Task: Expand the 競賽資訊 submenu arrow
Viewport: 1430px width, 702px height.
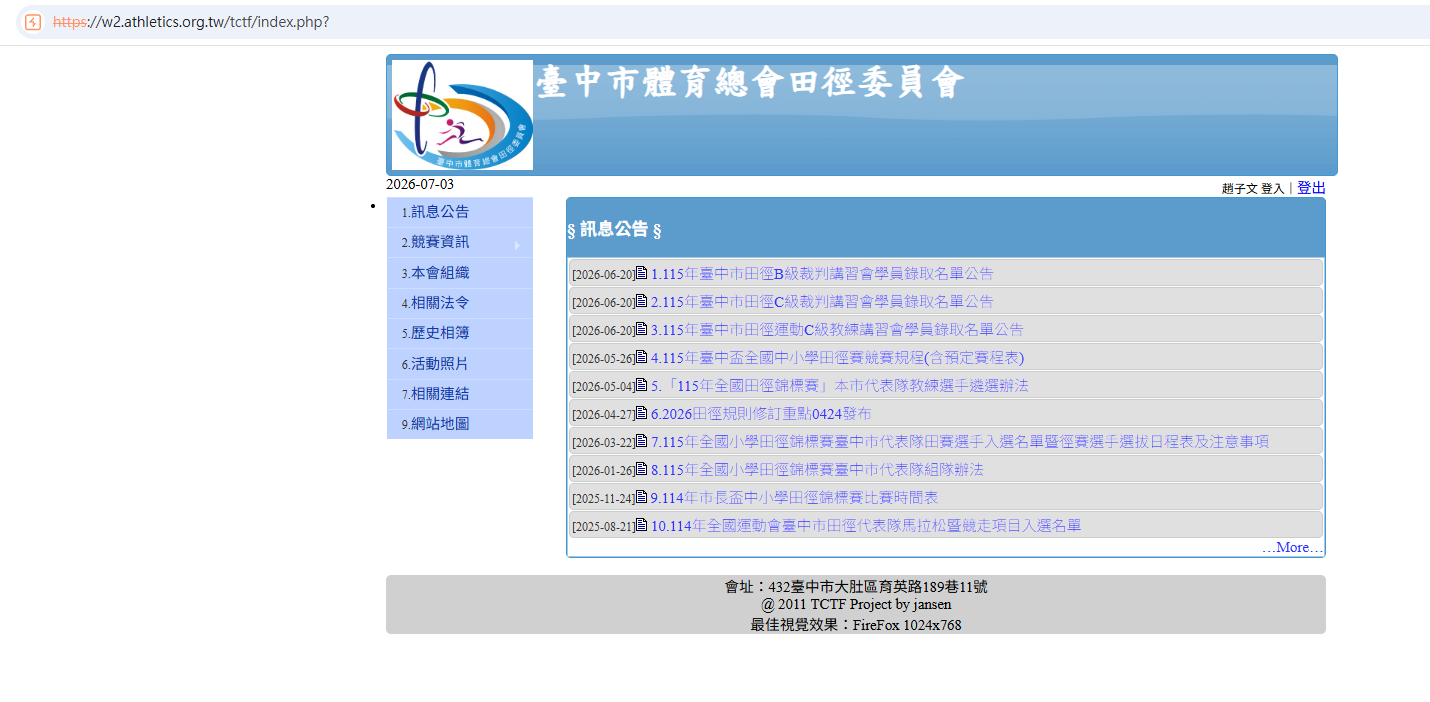Action: (517, 244)
